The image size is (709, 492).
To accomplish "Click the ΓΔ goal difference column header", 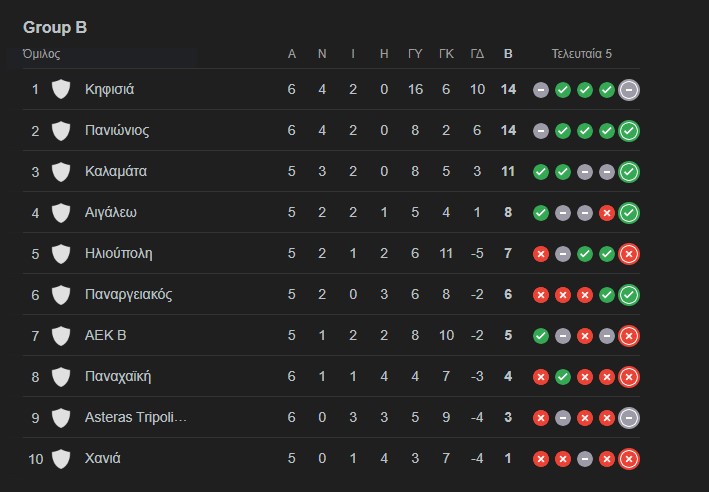I will [x=477, y=54].
